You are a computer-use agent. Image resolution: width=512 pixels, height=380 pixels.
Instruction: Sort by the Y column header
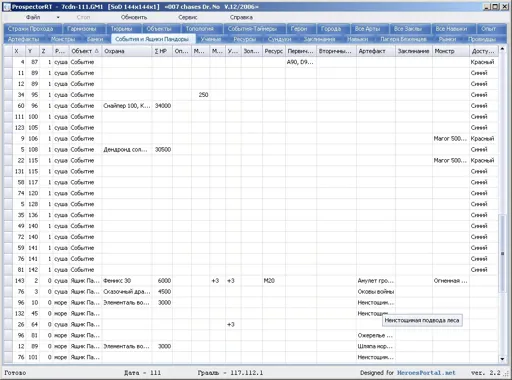click(32, 51)
